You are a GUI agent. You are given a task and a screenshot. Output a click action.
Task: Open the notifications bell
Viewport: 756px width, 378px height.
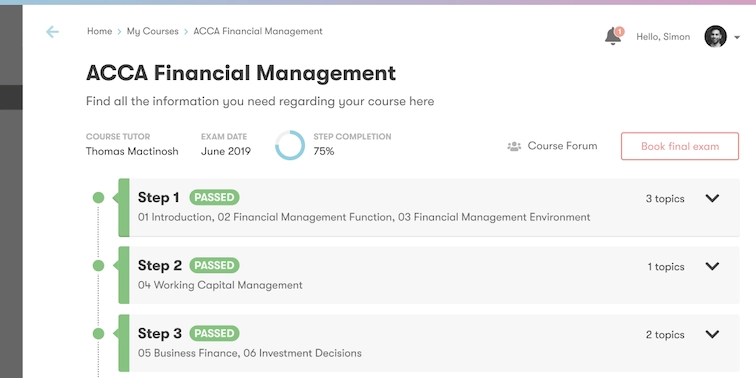point(613,36)
